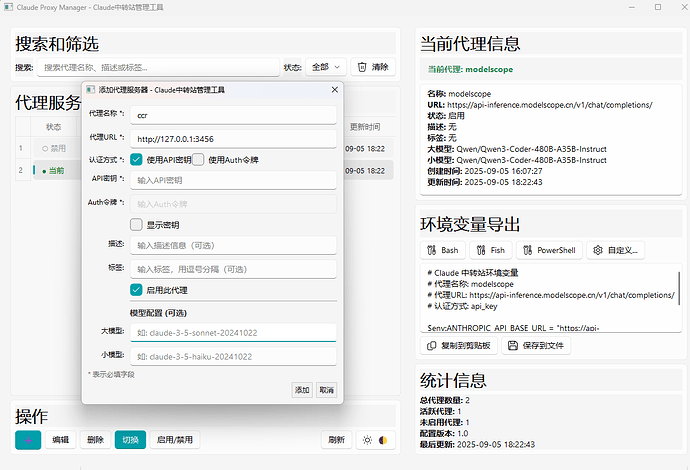Image resolution: width=690 pixels, height=470 pixels.
Task: Click the tags input field
Action: [x=233, y=269]
